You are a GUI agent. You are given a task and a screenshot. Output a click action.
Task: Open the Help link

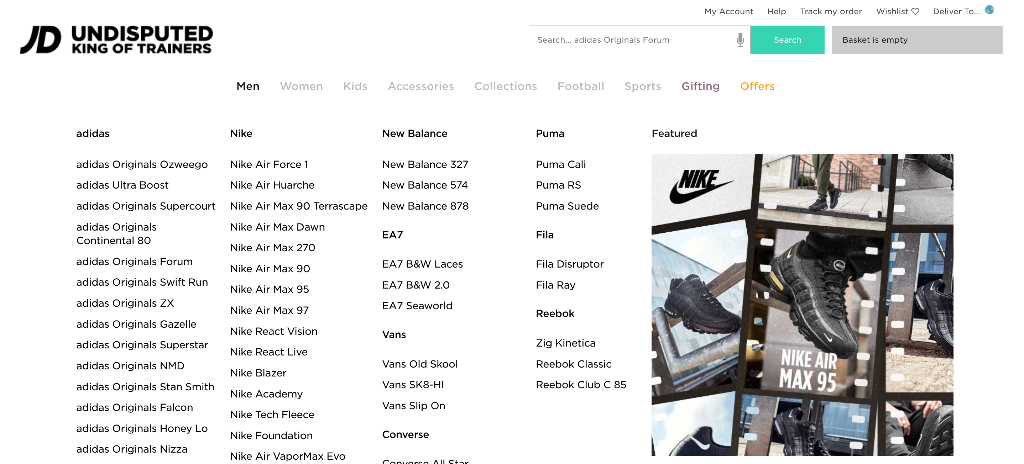[776, 11]
